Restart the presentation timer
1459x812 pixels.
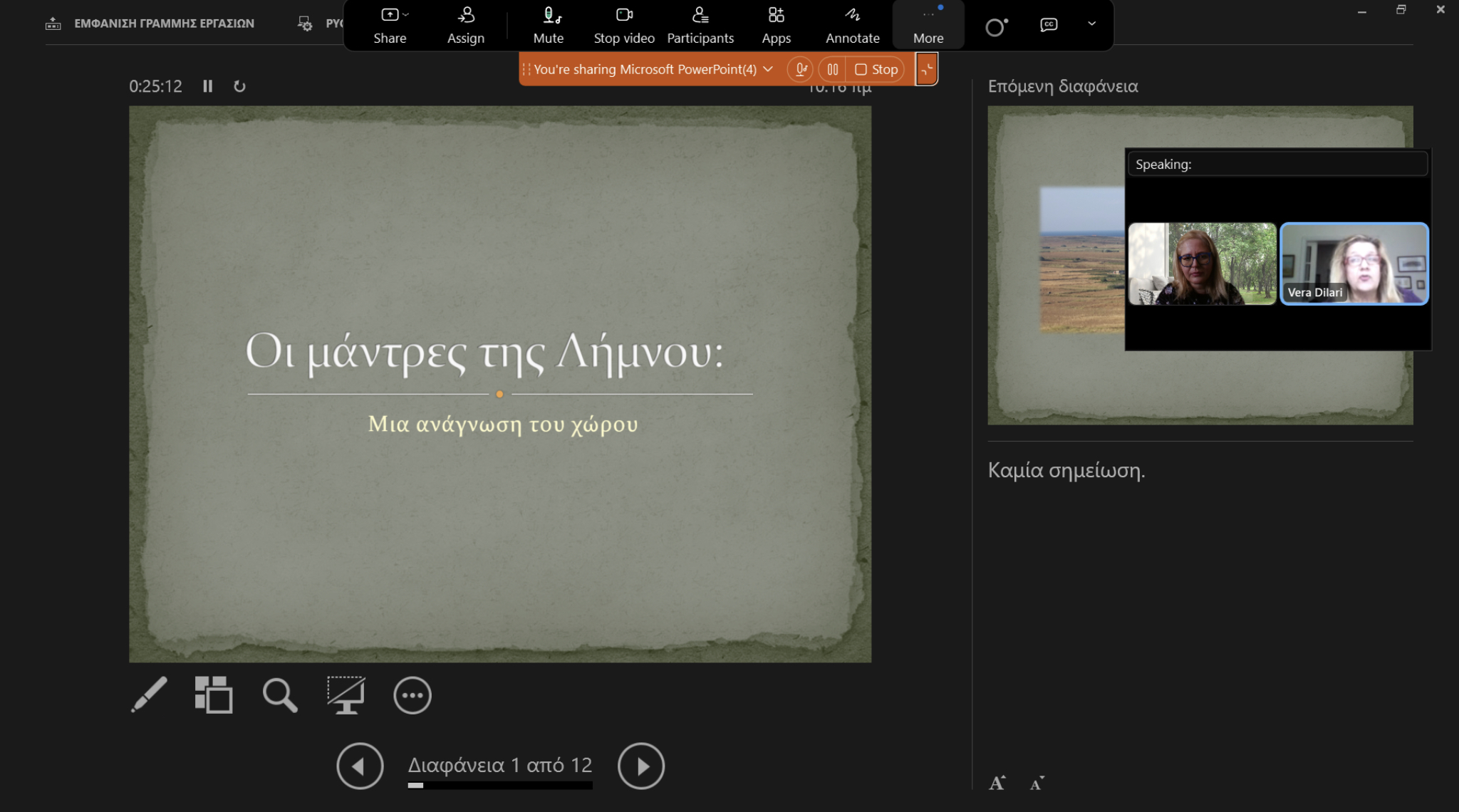(x=239, y=86)
